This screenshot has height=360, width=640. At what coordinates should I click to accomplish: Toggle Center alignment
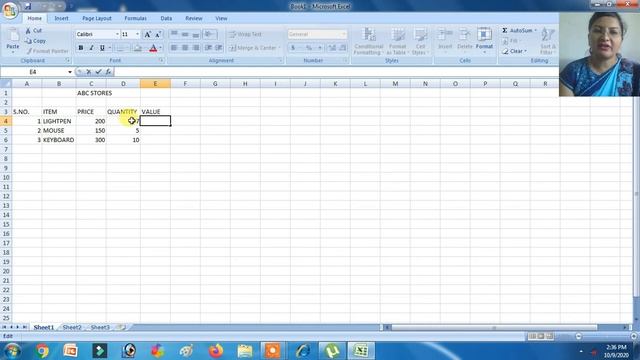(x=185, y=48)
